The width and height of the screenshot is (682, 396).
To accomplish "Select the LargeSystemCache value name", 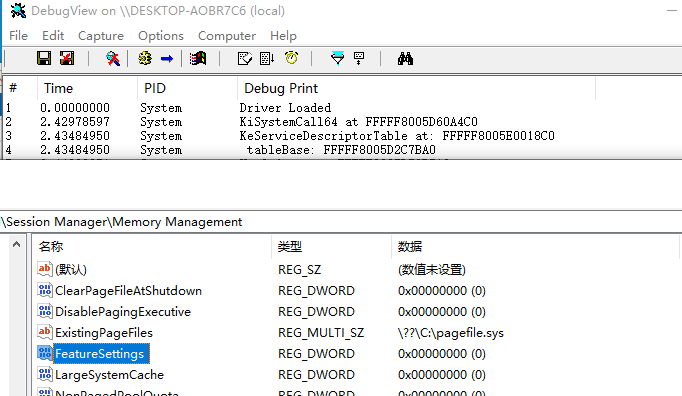I will click(109, 375).
